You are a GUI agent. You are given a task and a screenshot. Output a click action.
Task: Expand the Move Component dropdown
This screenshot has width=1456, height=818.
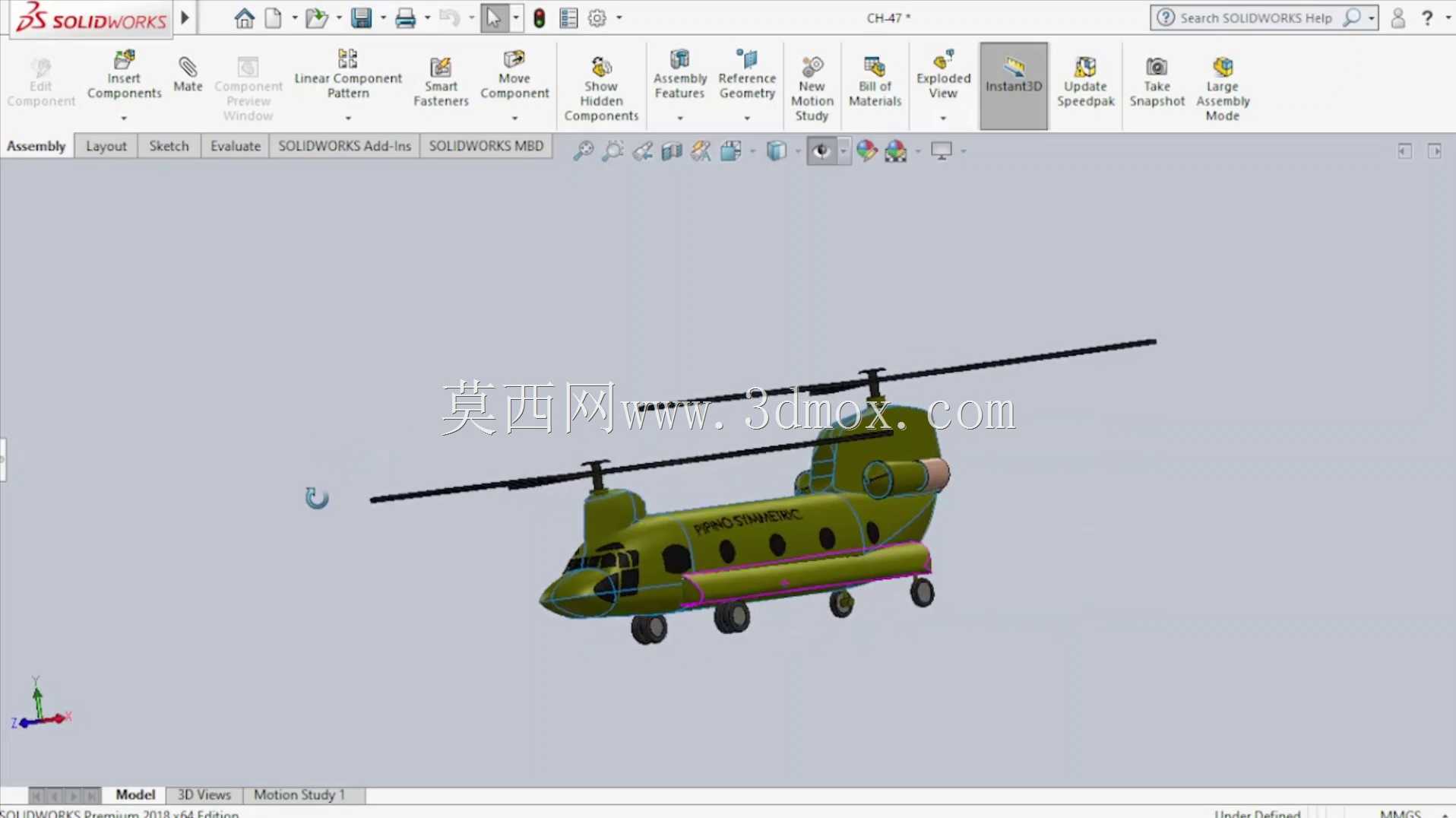pos(514,118)
